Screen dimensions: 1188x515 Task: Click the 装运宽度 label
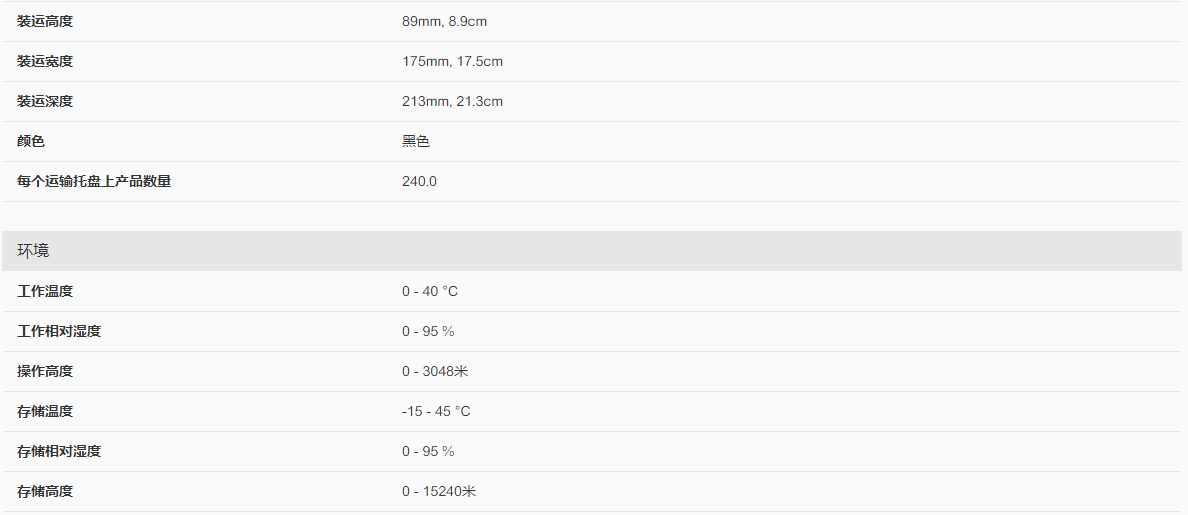(x=45, y=61)
